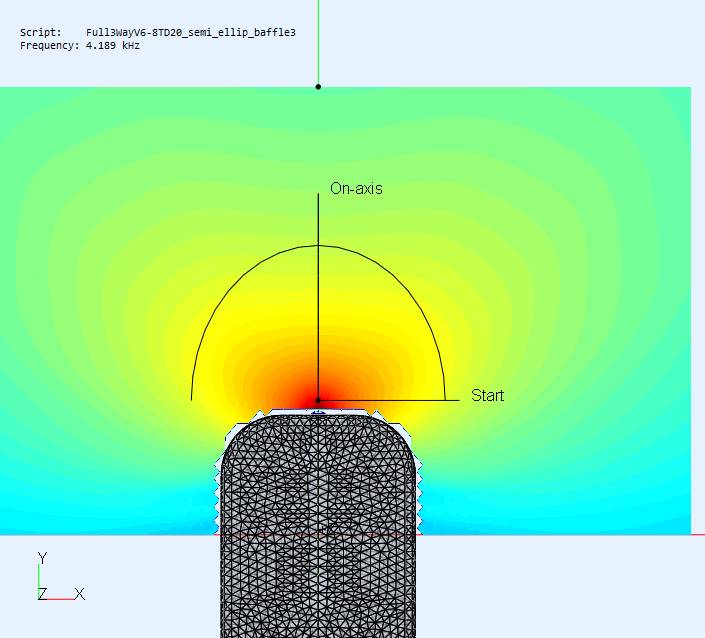Click the Start label
Image resolution: width=705 pixels, height=638 pixels.
(x=487, y=395)
